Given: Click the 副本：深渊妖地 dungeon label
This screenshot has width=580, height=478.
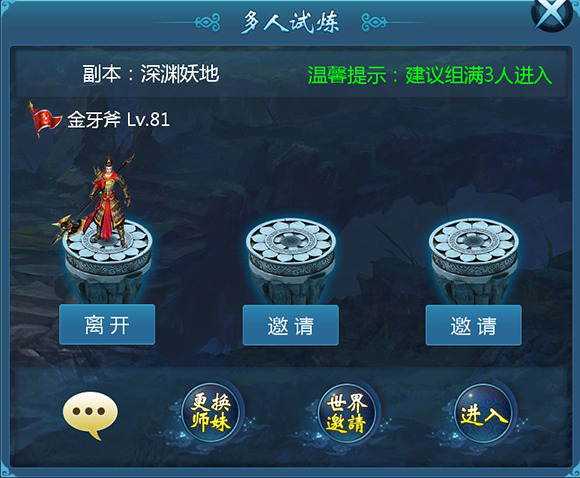Looking at the screenshot, I should coord(151,74).
